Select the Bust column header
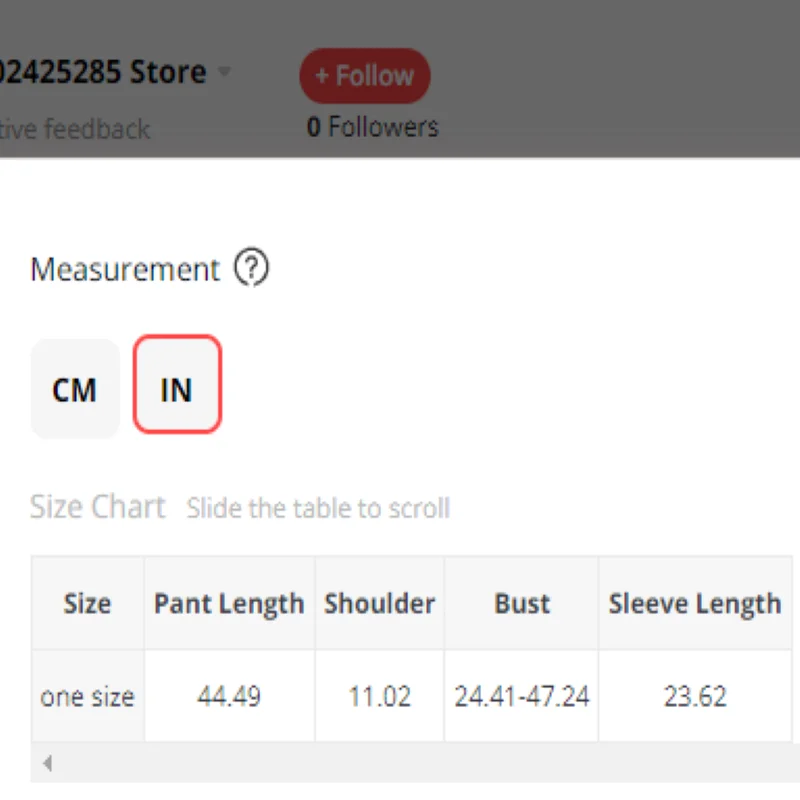The image size is (800, 800). coord(522,604)
